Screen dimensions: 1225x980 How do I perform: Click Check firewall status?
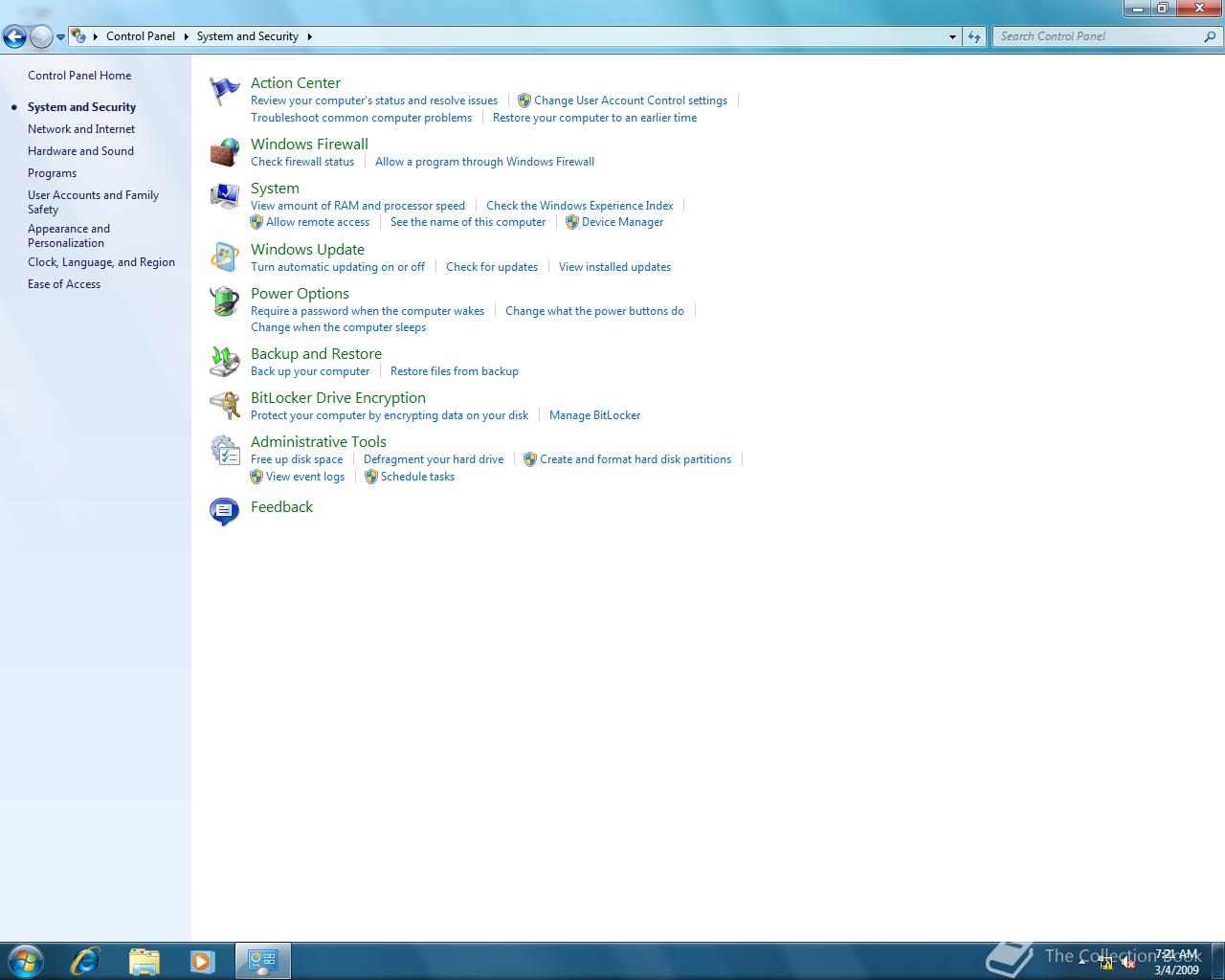tap(302, 162)
